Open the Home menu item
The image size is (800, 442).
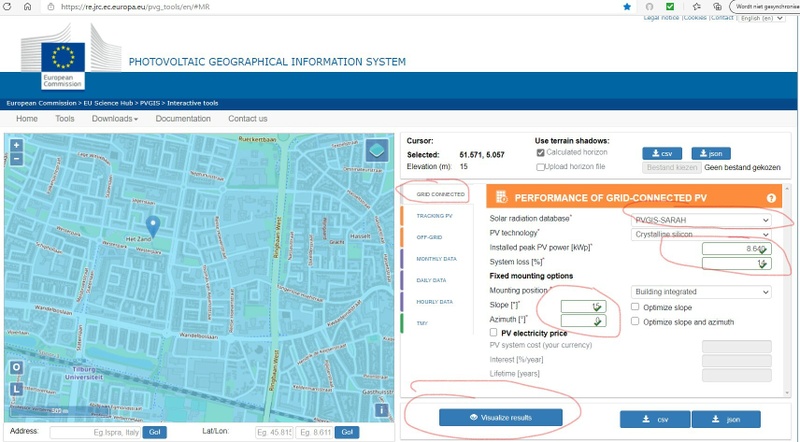click(27, 118)
